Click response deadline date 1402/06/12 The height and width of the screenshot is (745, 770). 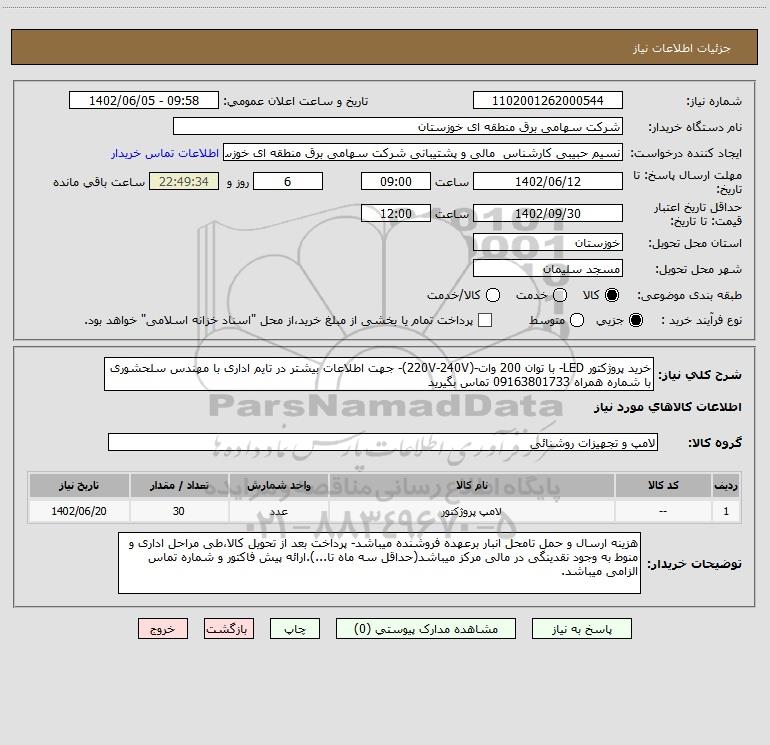[x=548, y=181]
